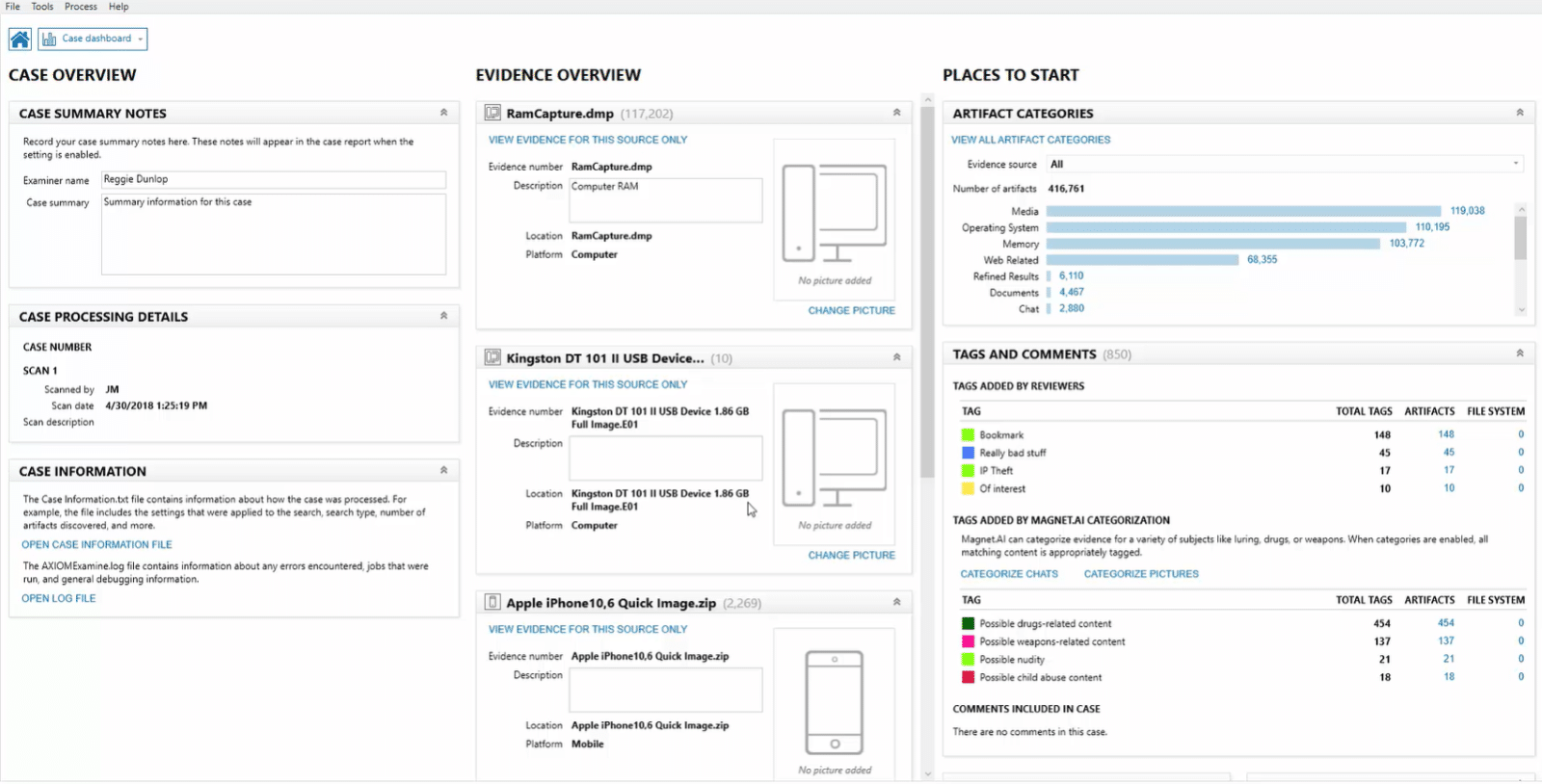Collapse the Artifact Categories panel
Viewport: 1542px width, 784px height.
1520,113
